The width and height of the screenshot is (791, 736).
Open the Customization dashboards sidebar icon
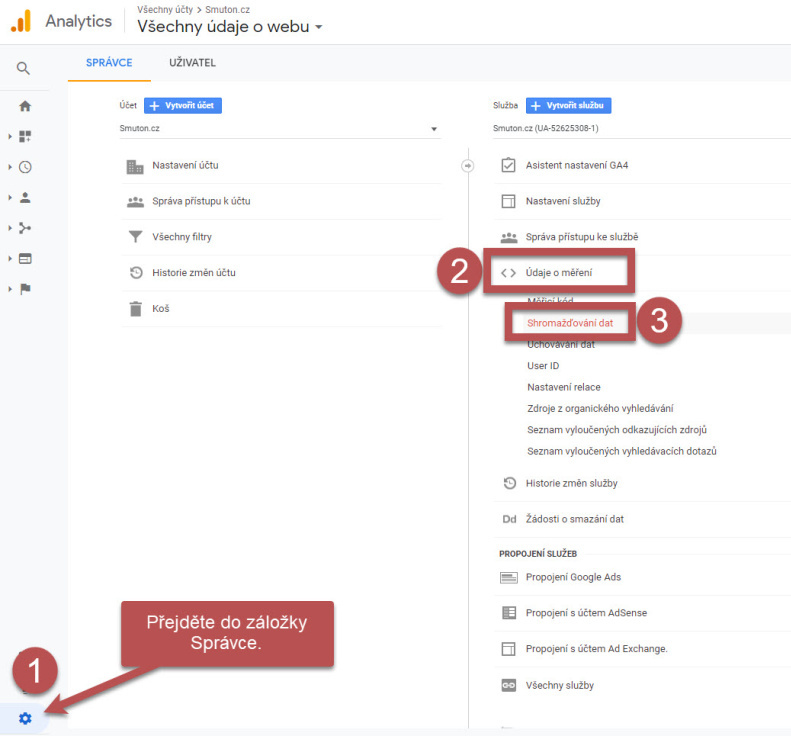tap(25, 136)
